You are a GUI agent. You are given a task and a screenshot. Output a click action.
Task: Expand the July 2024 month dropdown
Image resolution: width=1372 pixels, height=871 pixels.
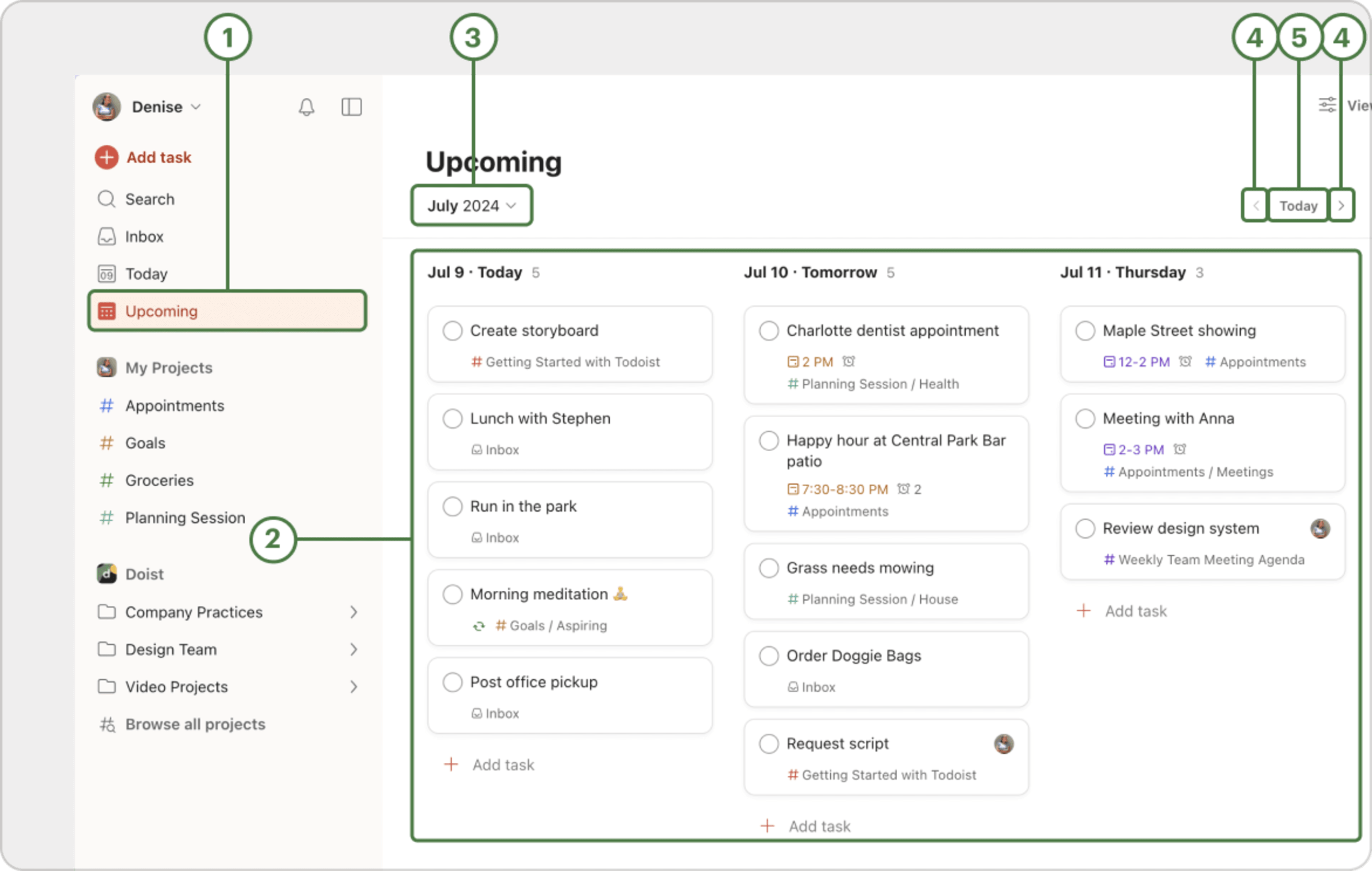click(x=470, y=205)
